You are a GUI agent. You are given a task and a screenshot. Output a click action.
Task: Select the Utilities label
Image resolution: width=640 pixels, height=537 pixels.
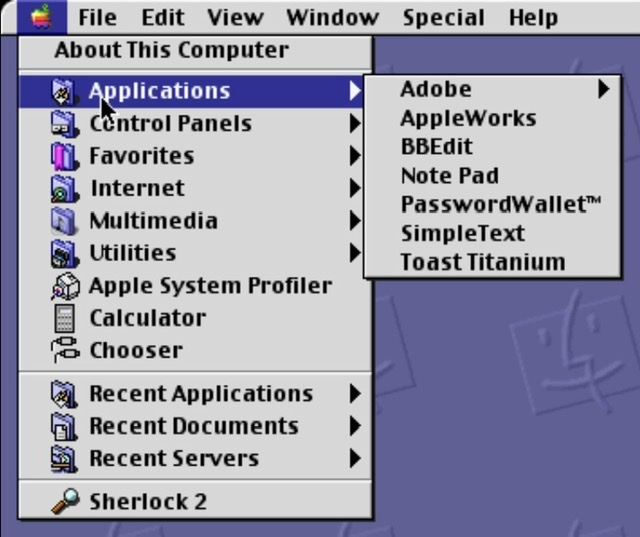133,253
